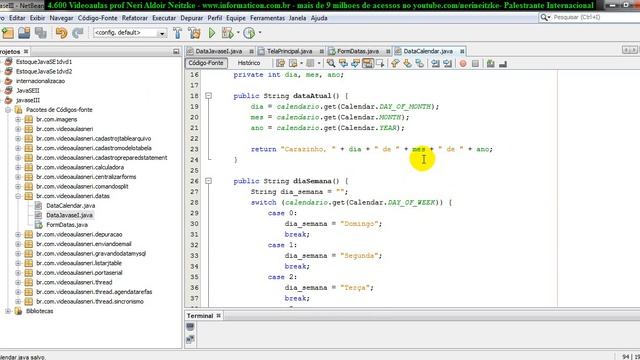The width and height of the screenshot is (640, 360).
Task: Click the New Project toolbar icon
Action: coord(8,33)
